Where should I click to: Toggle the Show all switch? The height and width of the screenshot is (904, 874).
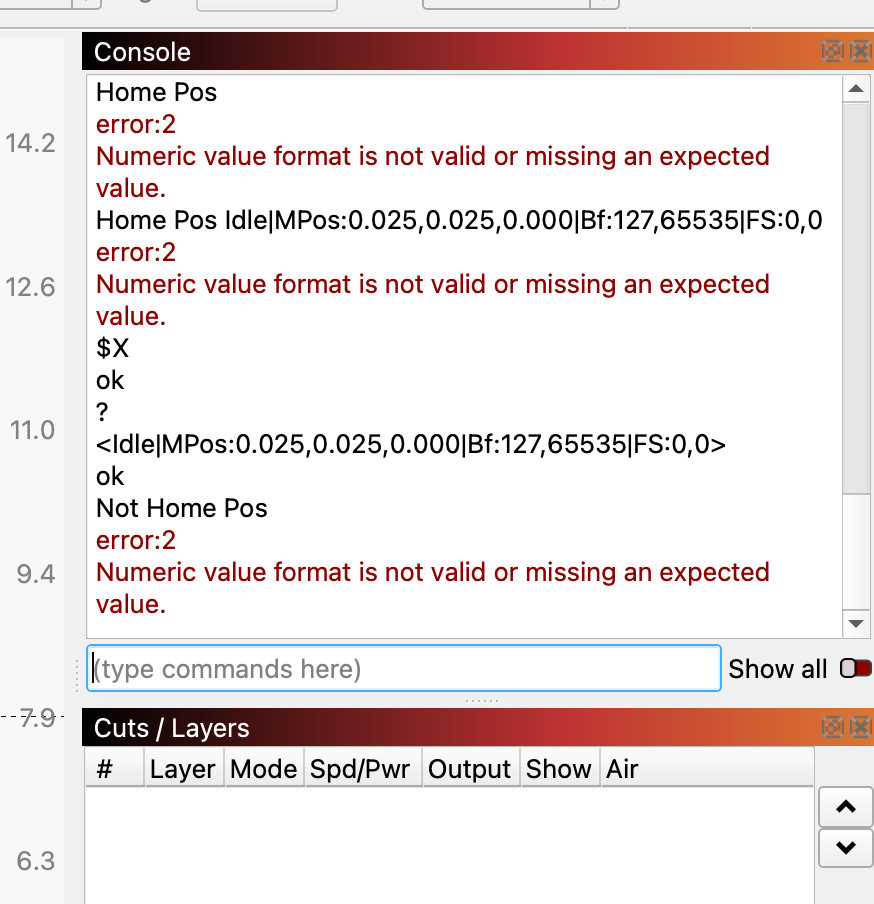click(856, 669)
